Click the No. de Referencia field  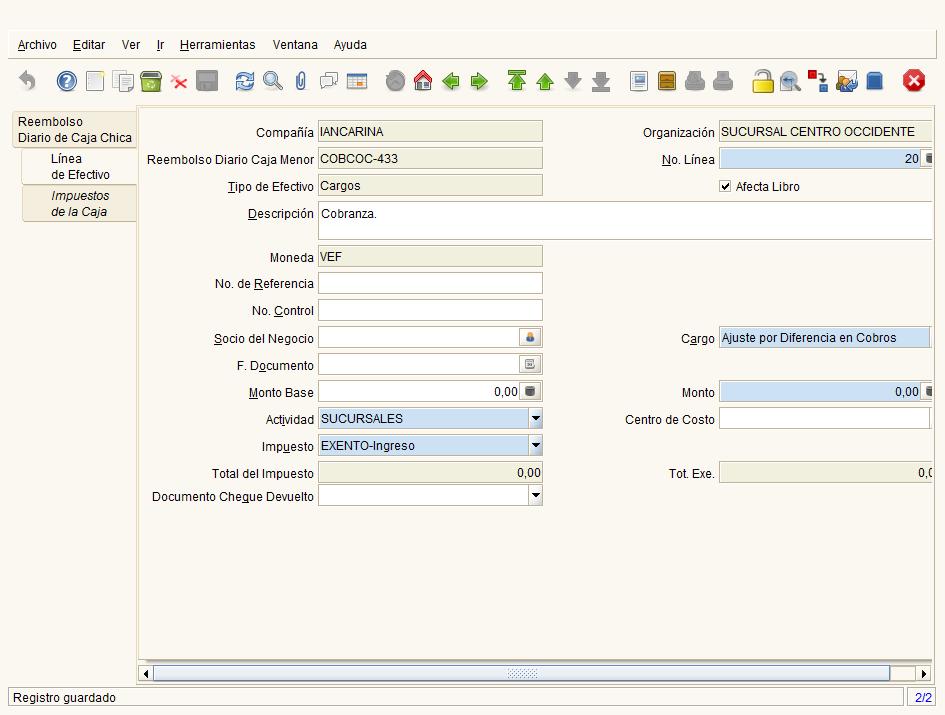[430, 283]
